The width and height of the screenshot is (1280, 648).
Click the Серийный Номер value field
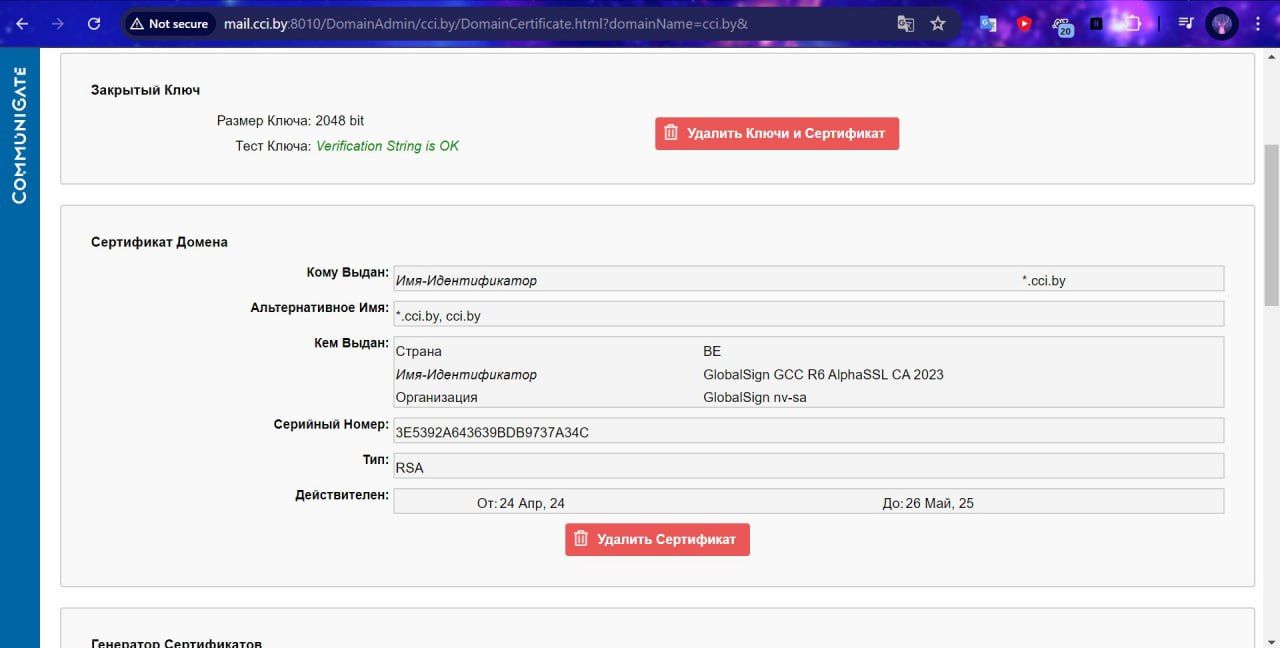point(808,431)
